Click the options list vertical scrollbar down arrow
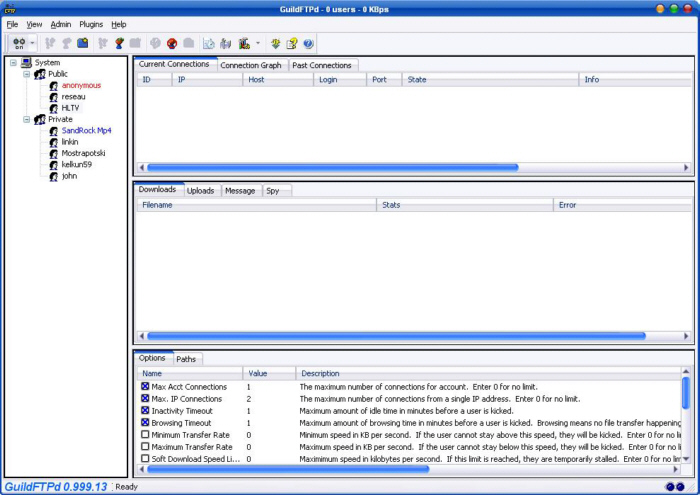This screenshot has height=495, width=700. 686,459
